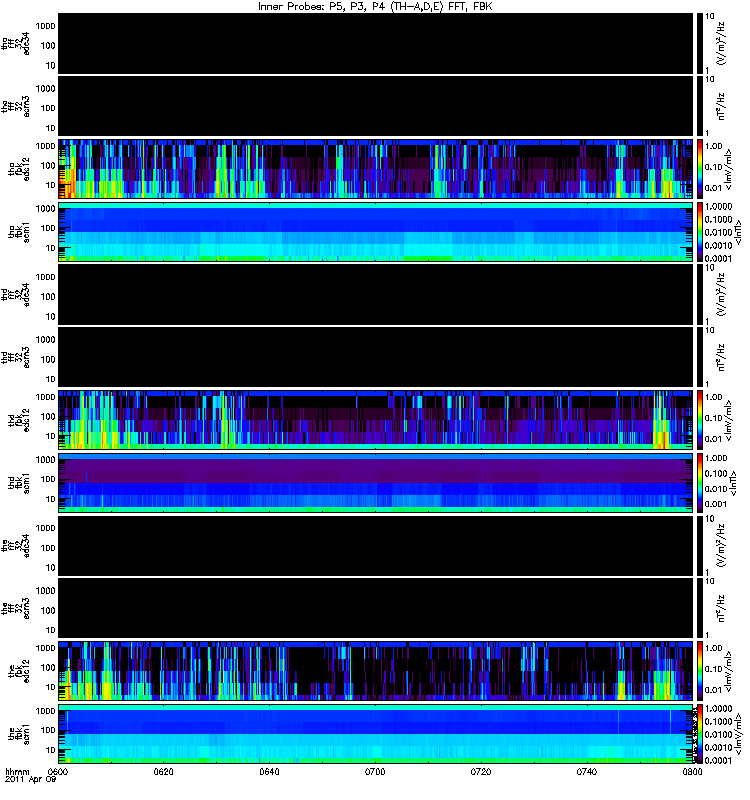Click the empty the fff 32 scm3 panel
The image size is (750, 800).
coord(376,608)
